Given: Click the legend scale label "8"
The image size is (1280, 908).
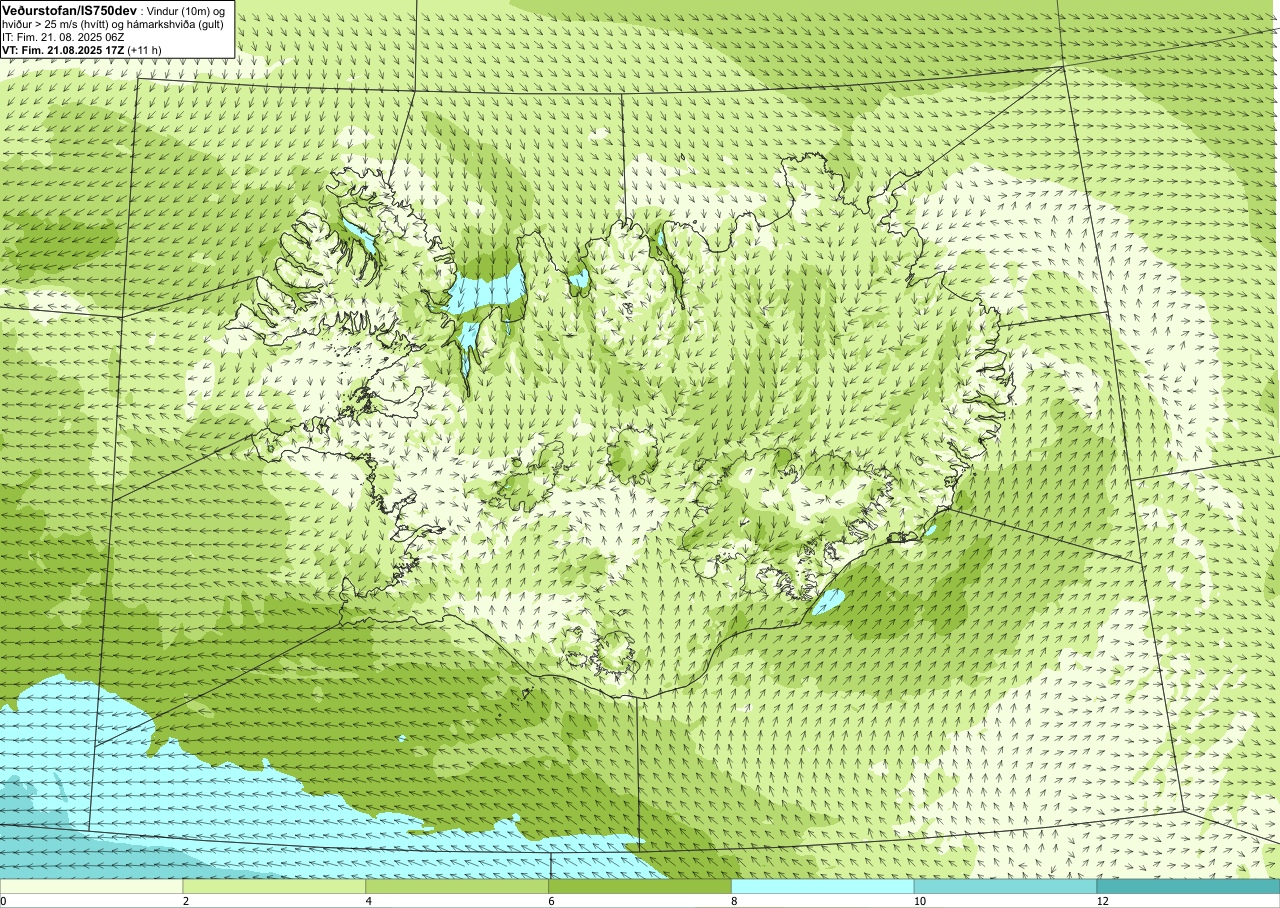Looking at the screenshot, I should [x=735, y=901].
